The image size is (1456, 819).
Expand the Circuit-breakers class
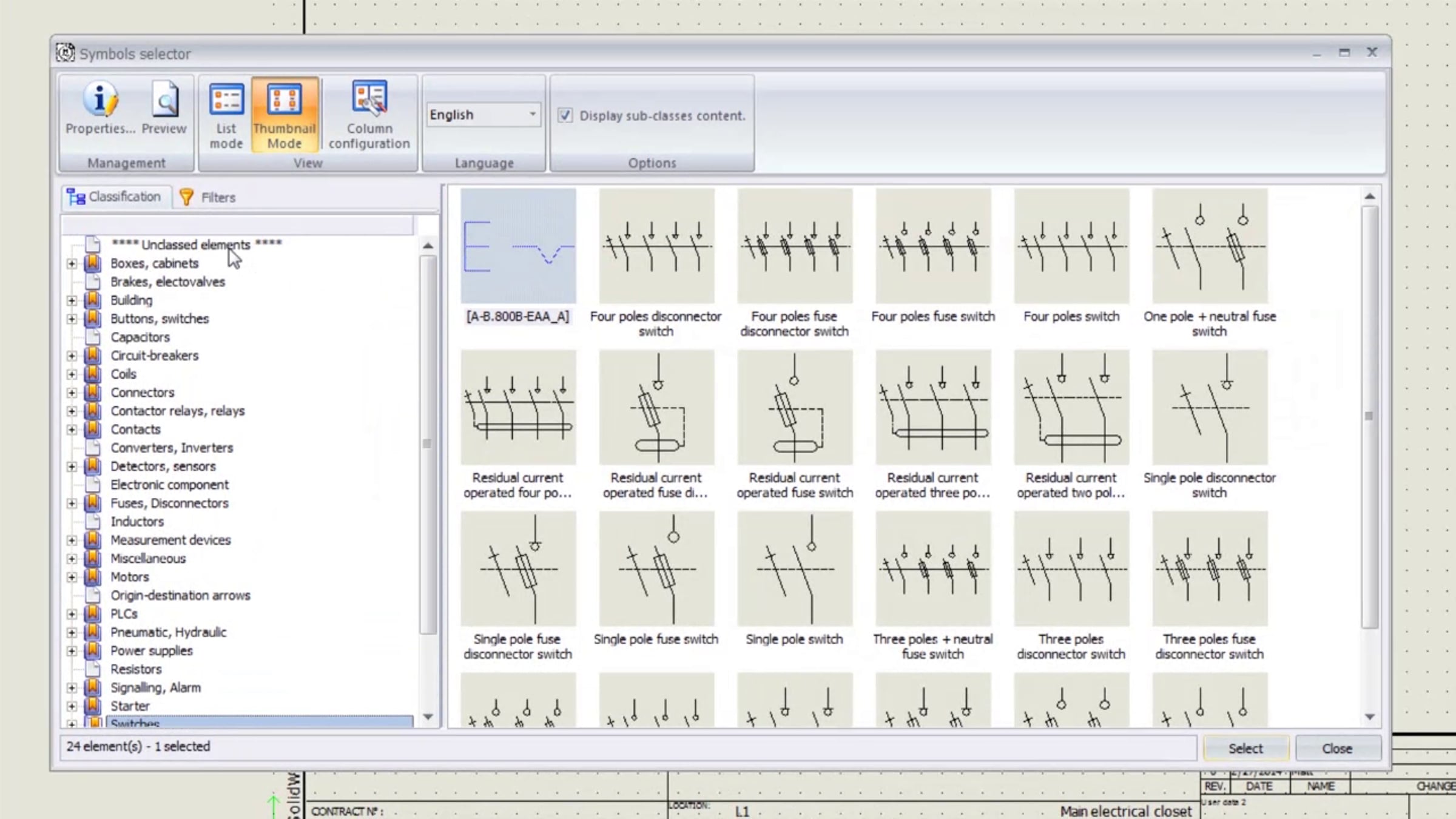click(x=72, y=356)
